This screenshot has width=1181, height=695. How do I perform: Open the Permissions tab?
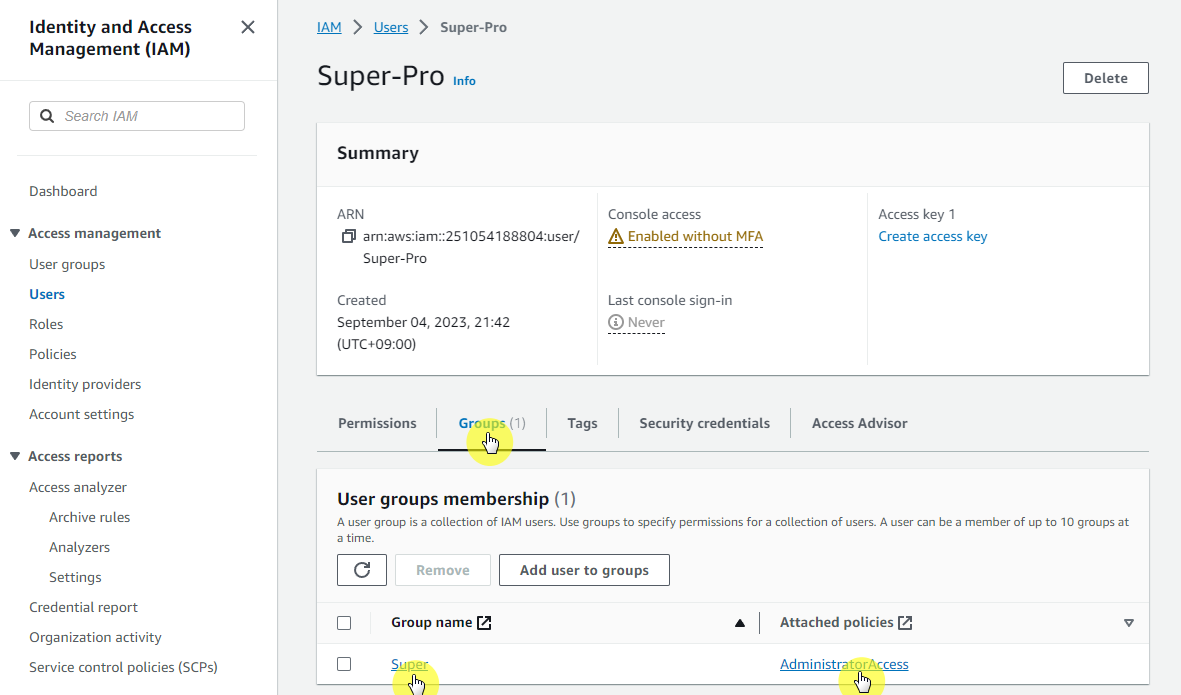[377, 423]
